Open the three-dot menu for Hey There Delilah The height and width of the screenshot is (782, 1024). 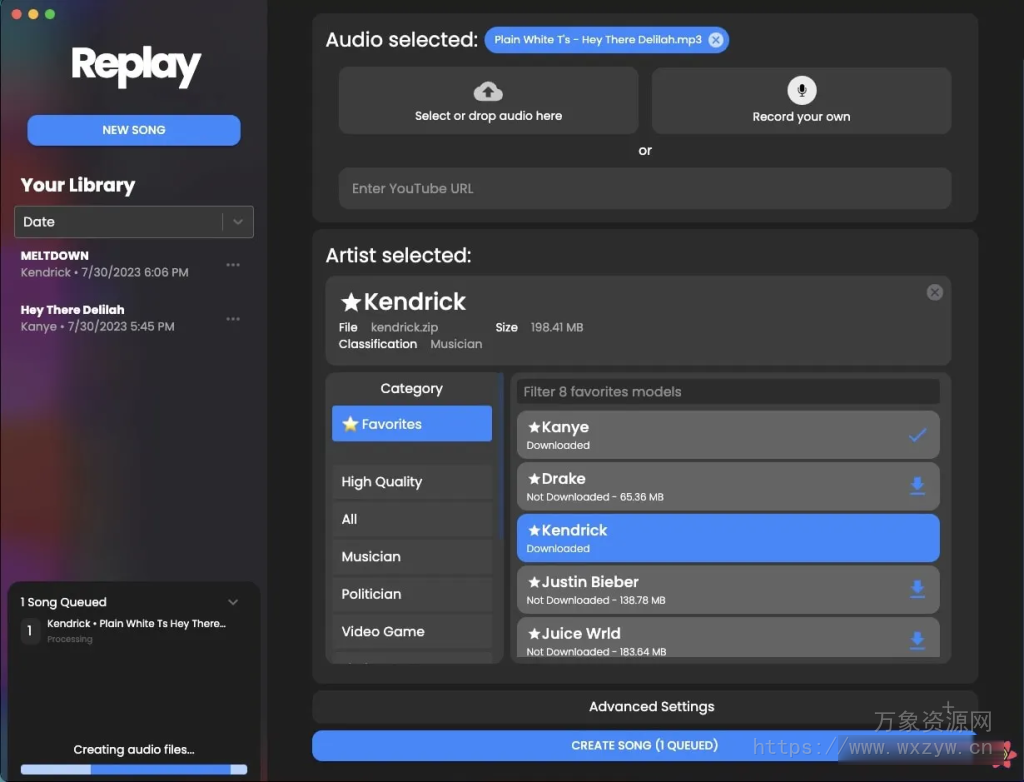click(x=233, y=318)
